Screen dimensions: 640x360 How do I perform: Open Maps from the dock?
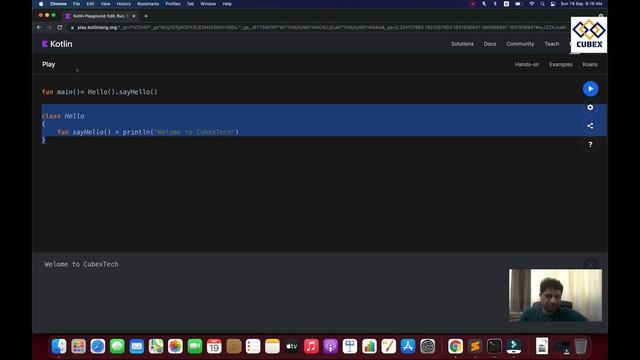click(156, 346)
